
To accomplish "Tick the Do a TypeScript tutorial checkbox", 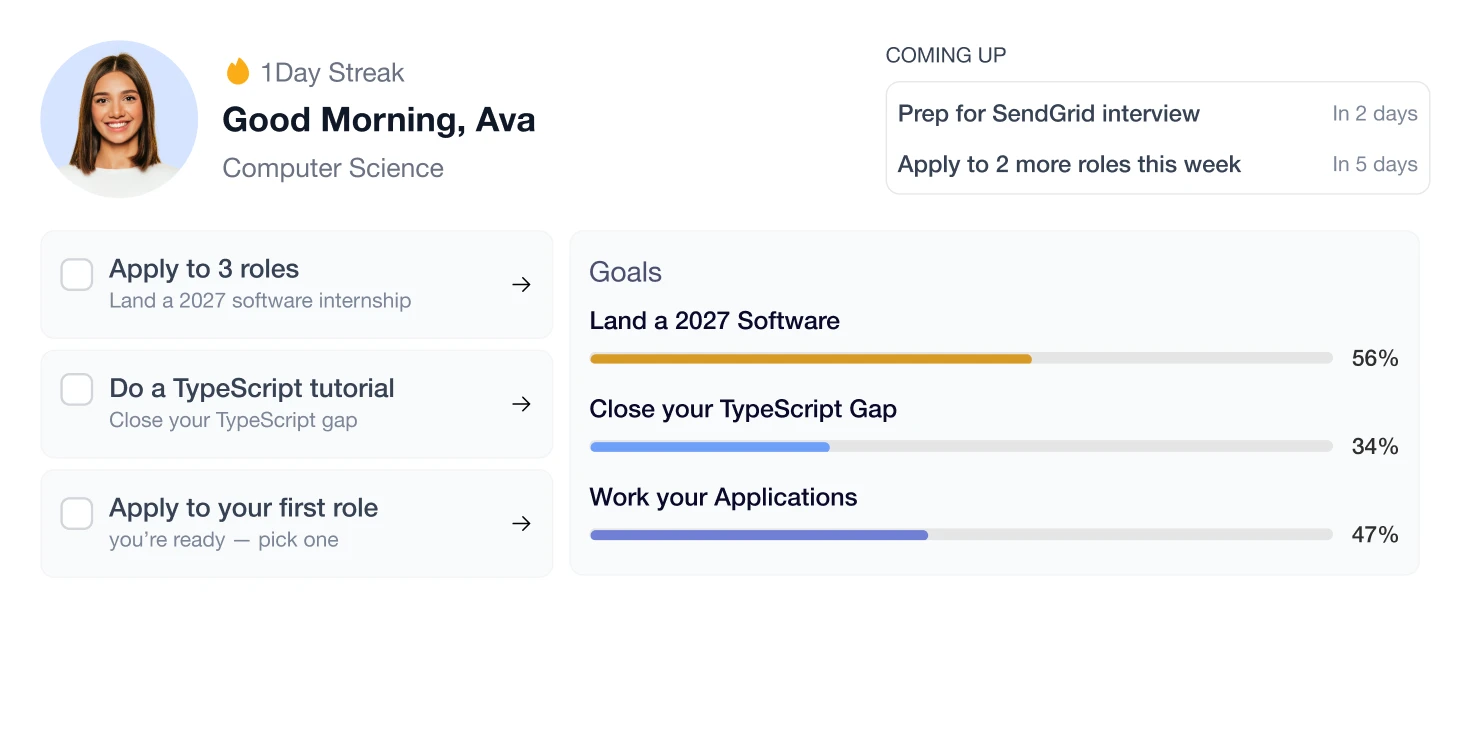I will point(77,390).
